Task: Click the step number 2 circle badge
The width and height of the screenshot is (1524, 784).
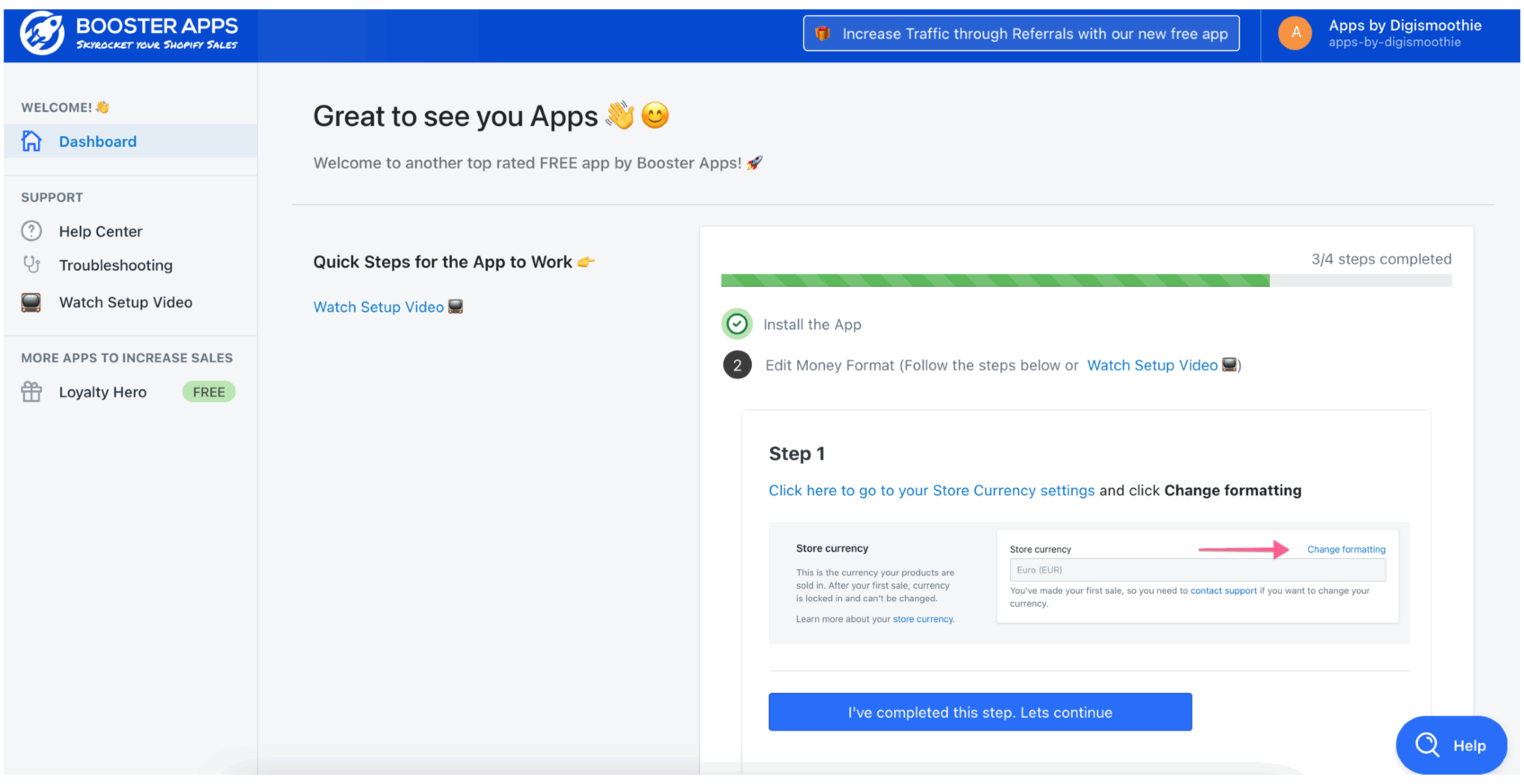Action: pos(737,366)
